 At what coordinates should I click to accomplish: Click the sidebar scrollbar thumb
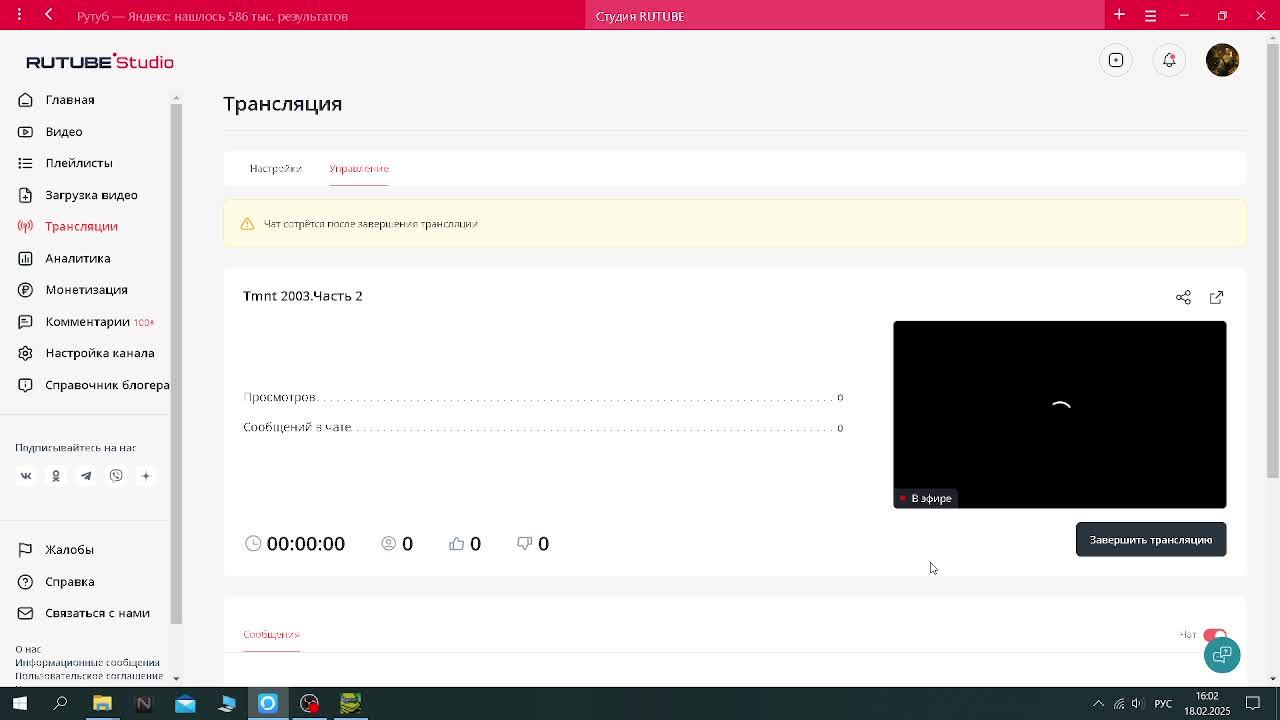tap(176, 364)
